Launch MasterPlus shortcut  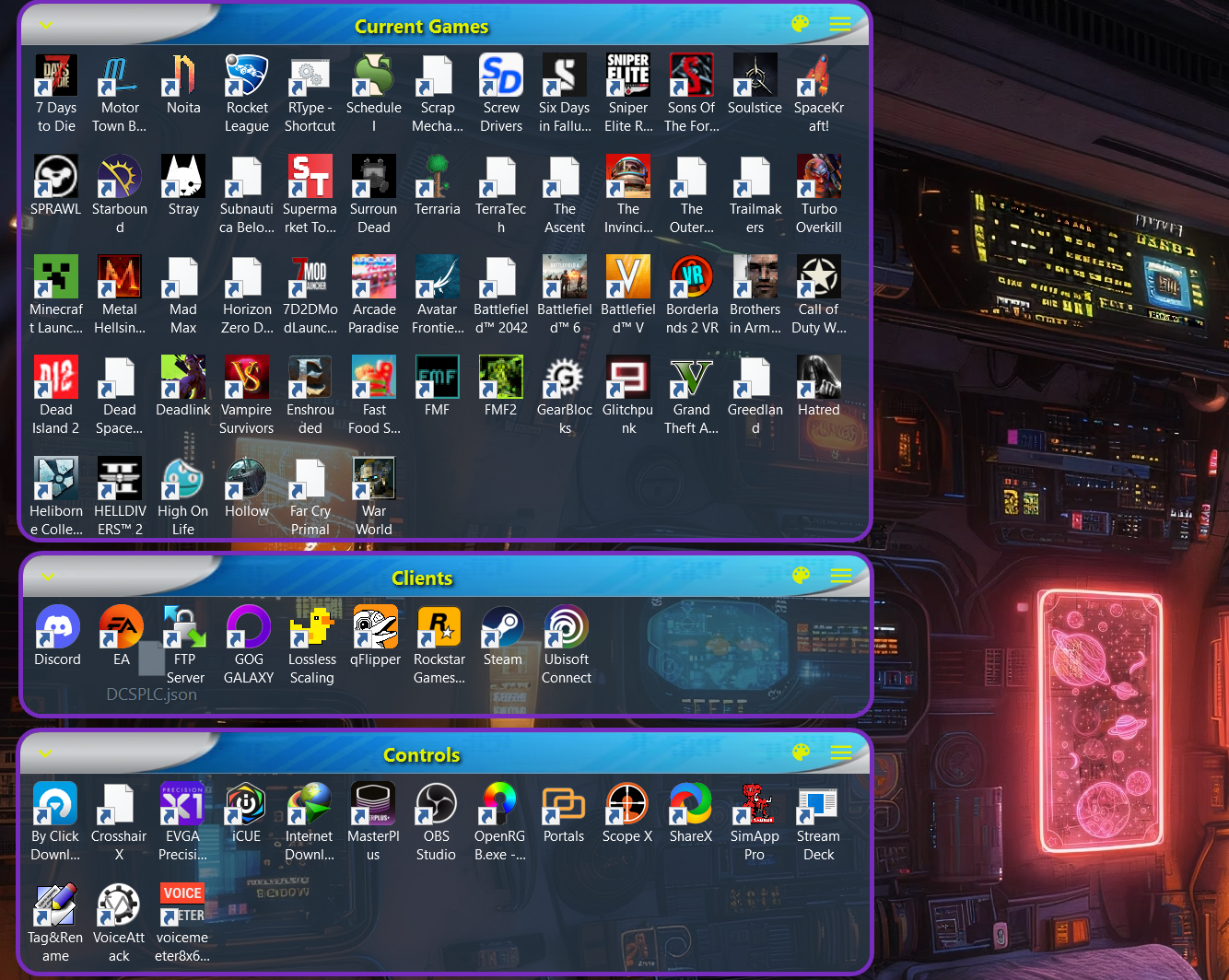point(373,804)
